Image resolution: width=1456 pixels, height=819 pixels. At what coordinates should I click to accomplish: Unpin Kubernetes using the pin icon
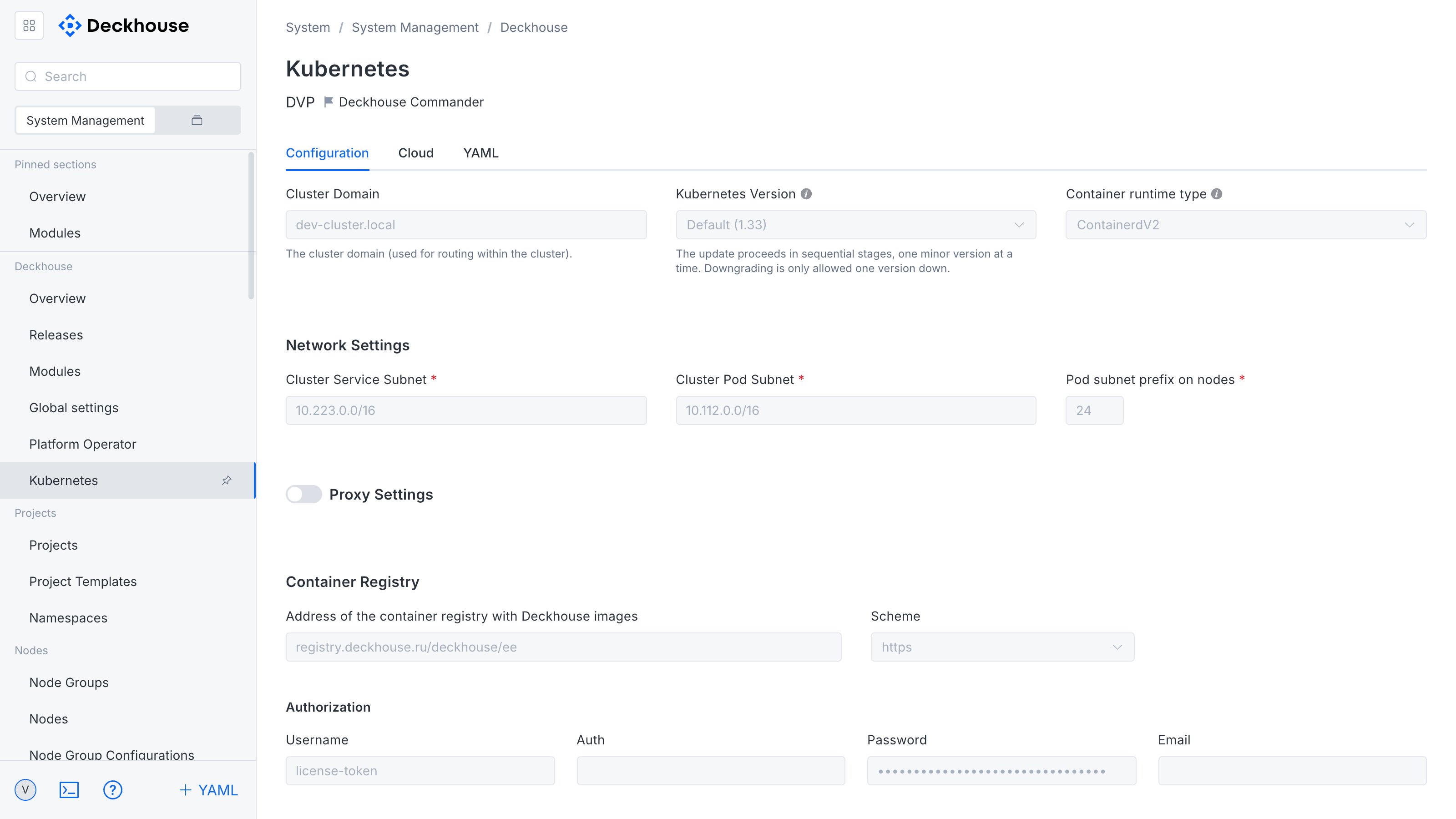[227, 480]
